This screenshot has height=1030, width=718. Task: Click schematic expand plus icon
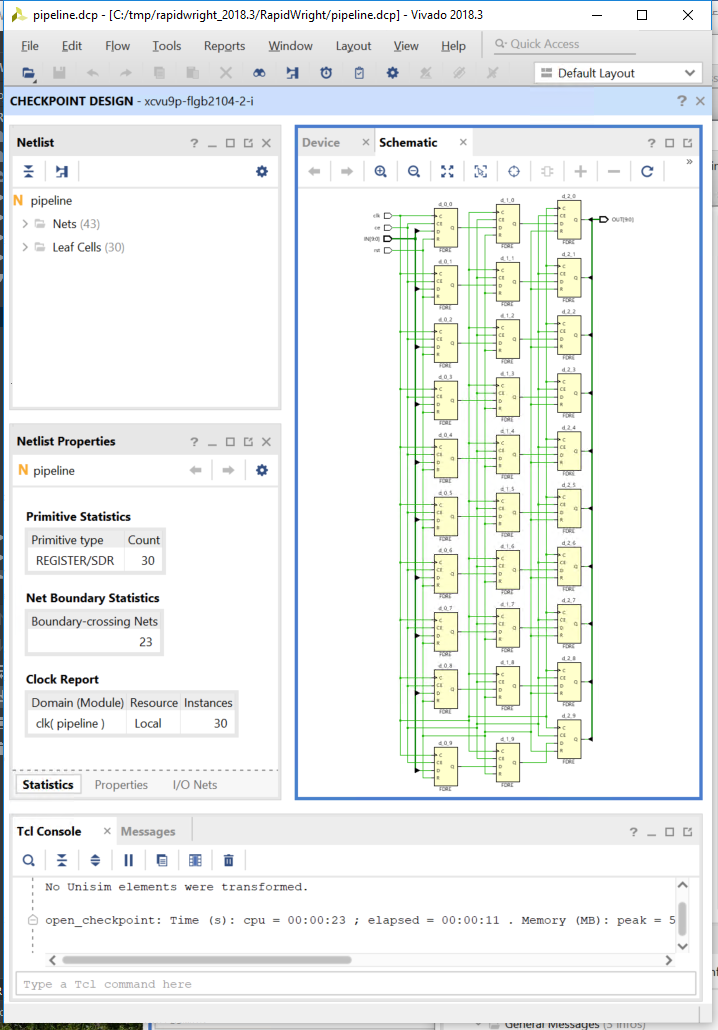[x=581, y=171]
